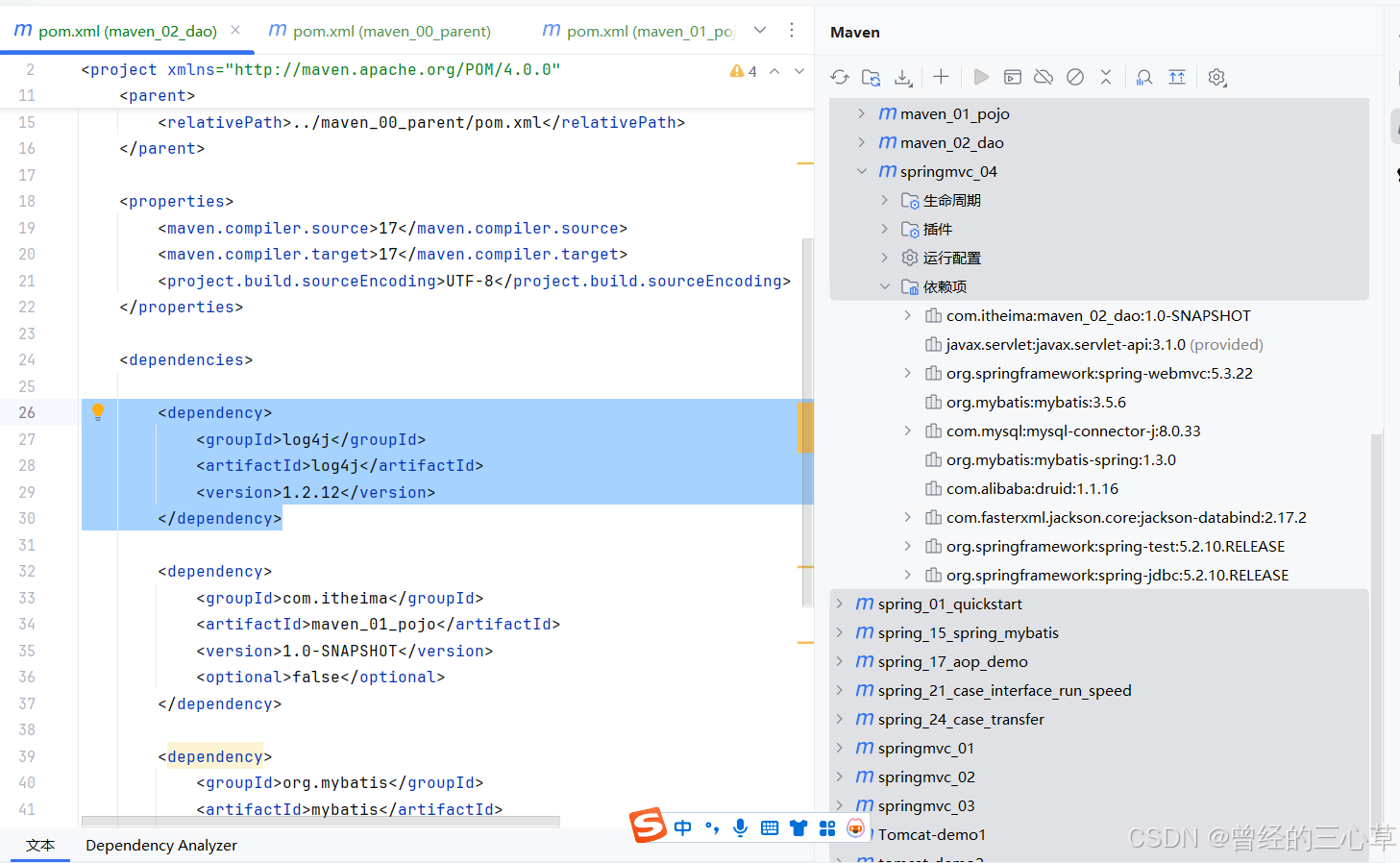Expand jackson-databind:2.17.2 dependency
The height and width of the screenshot is (863, 1400).
point(908,517)
